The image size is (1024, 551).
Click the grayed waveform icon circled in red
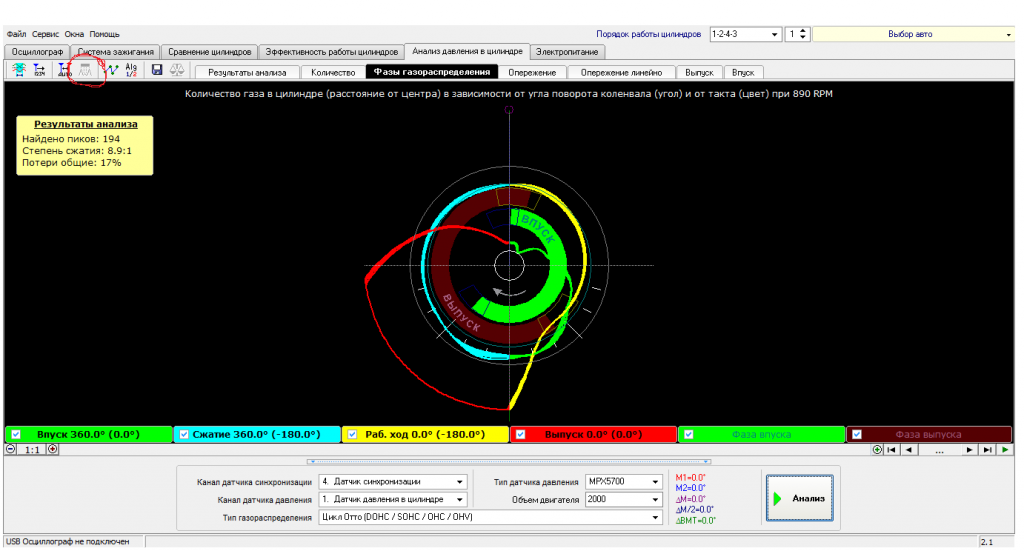coord(86,70)
